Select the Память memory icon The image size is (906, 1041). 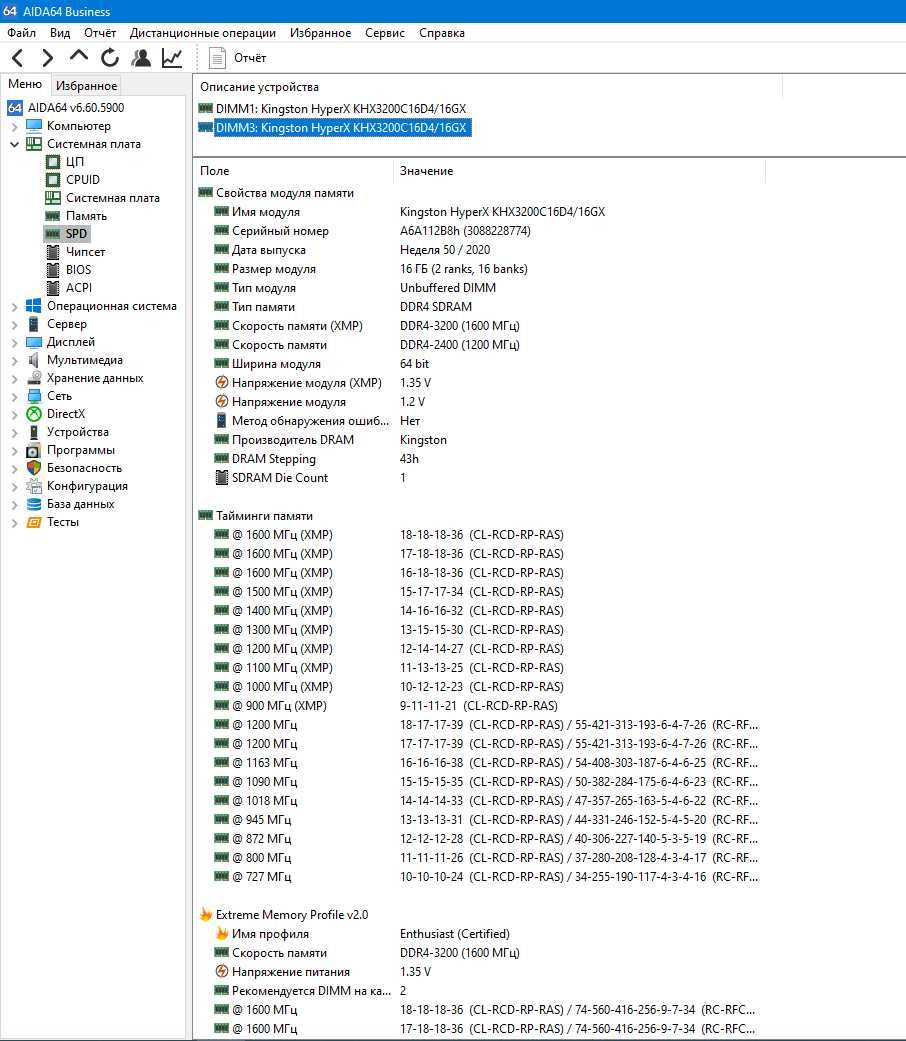(x=53, y=216)
